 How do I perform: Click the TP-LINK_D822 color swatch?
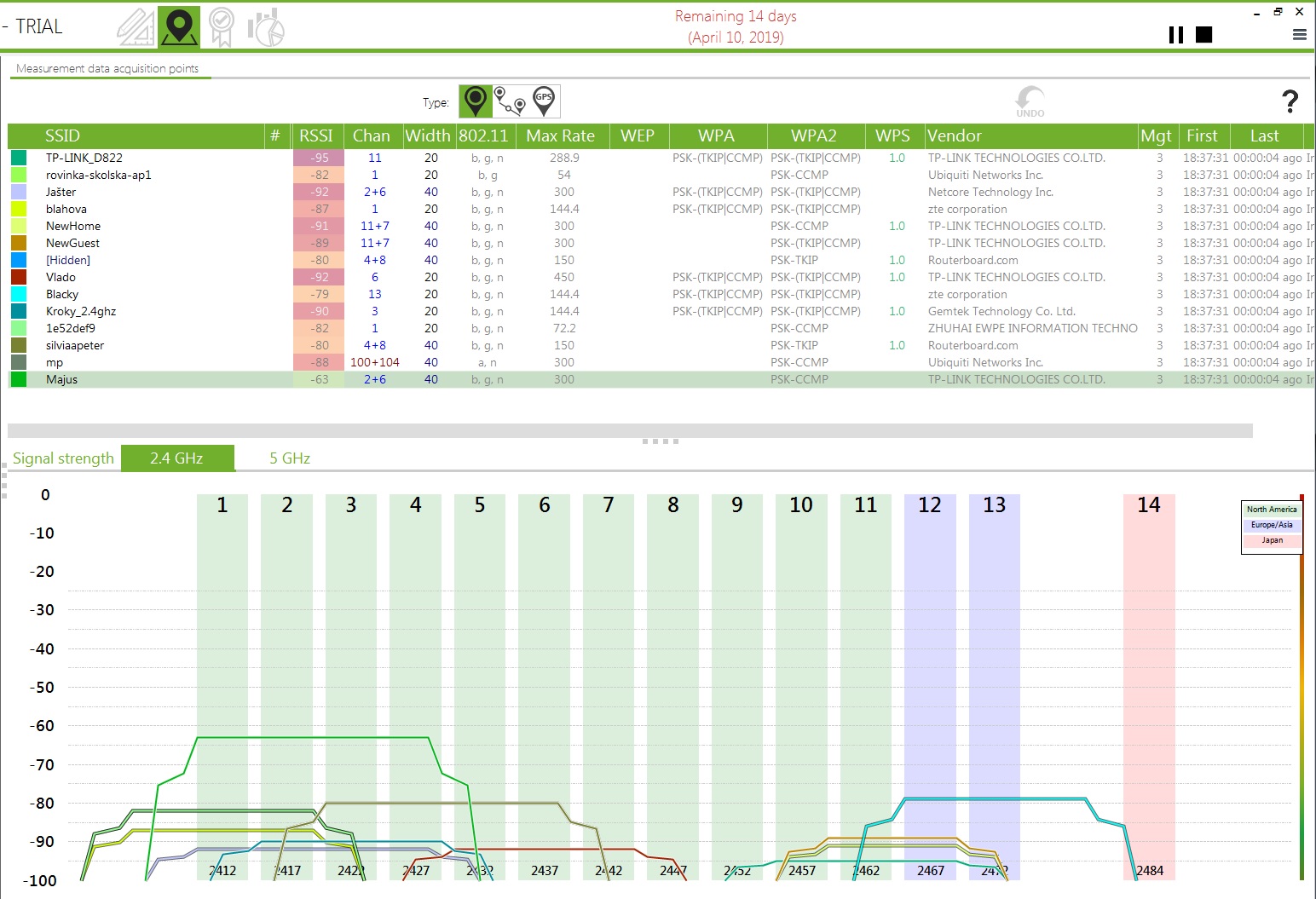coord(19,158)
